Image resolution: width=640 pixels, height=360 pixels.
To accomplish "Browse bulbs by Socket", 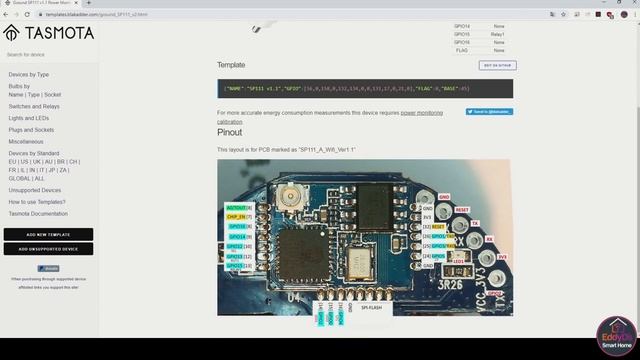I will point(53,94).
